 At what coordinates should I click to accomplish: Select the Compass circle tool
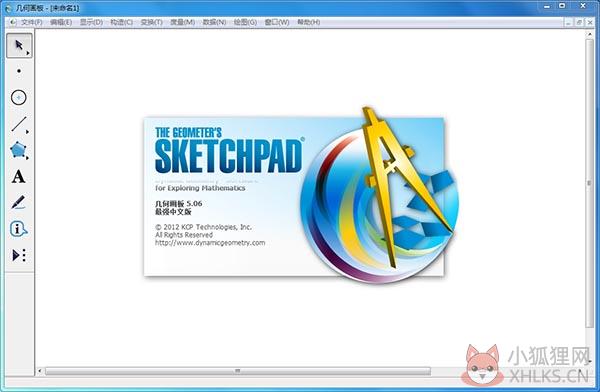(x=19, y=98)
